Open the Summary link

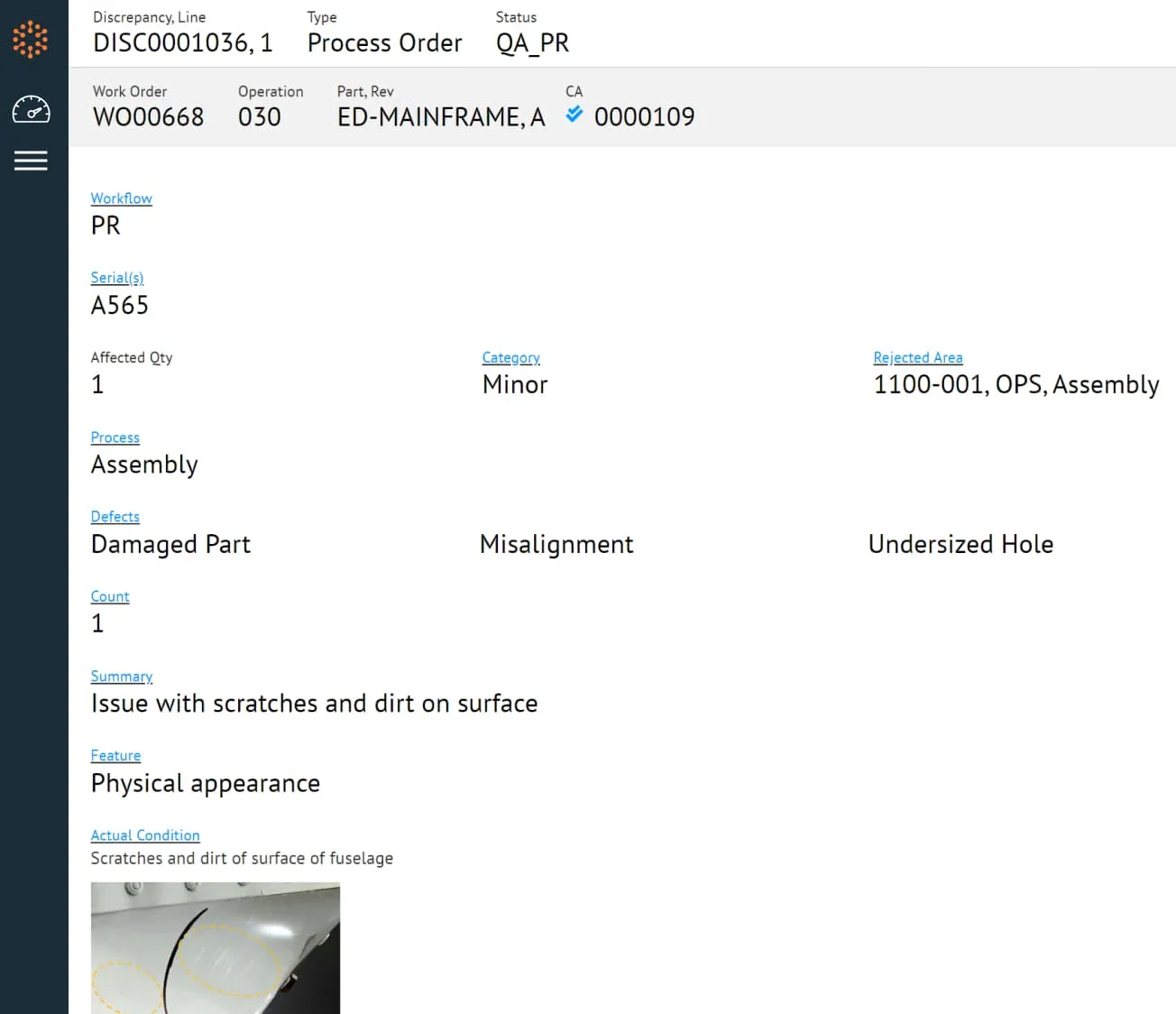coord(122,677)
